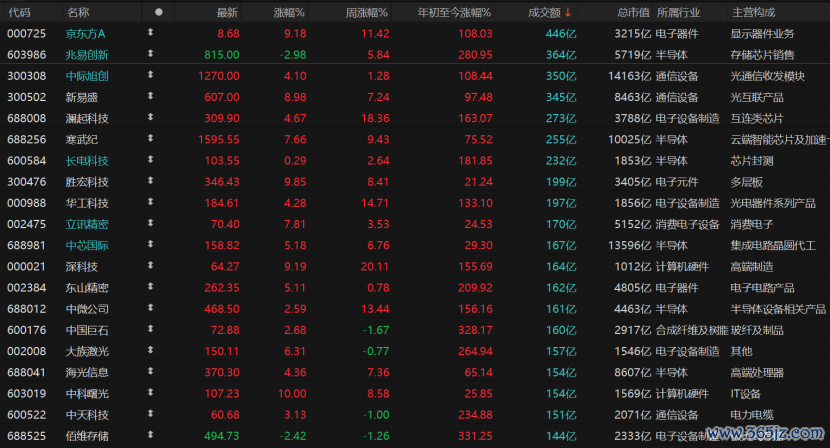Screen dimensions: 830x448
Task: Select stock code 000021
Action: pyautogui.click(x=26, y=267)
